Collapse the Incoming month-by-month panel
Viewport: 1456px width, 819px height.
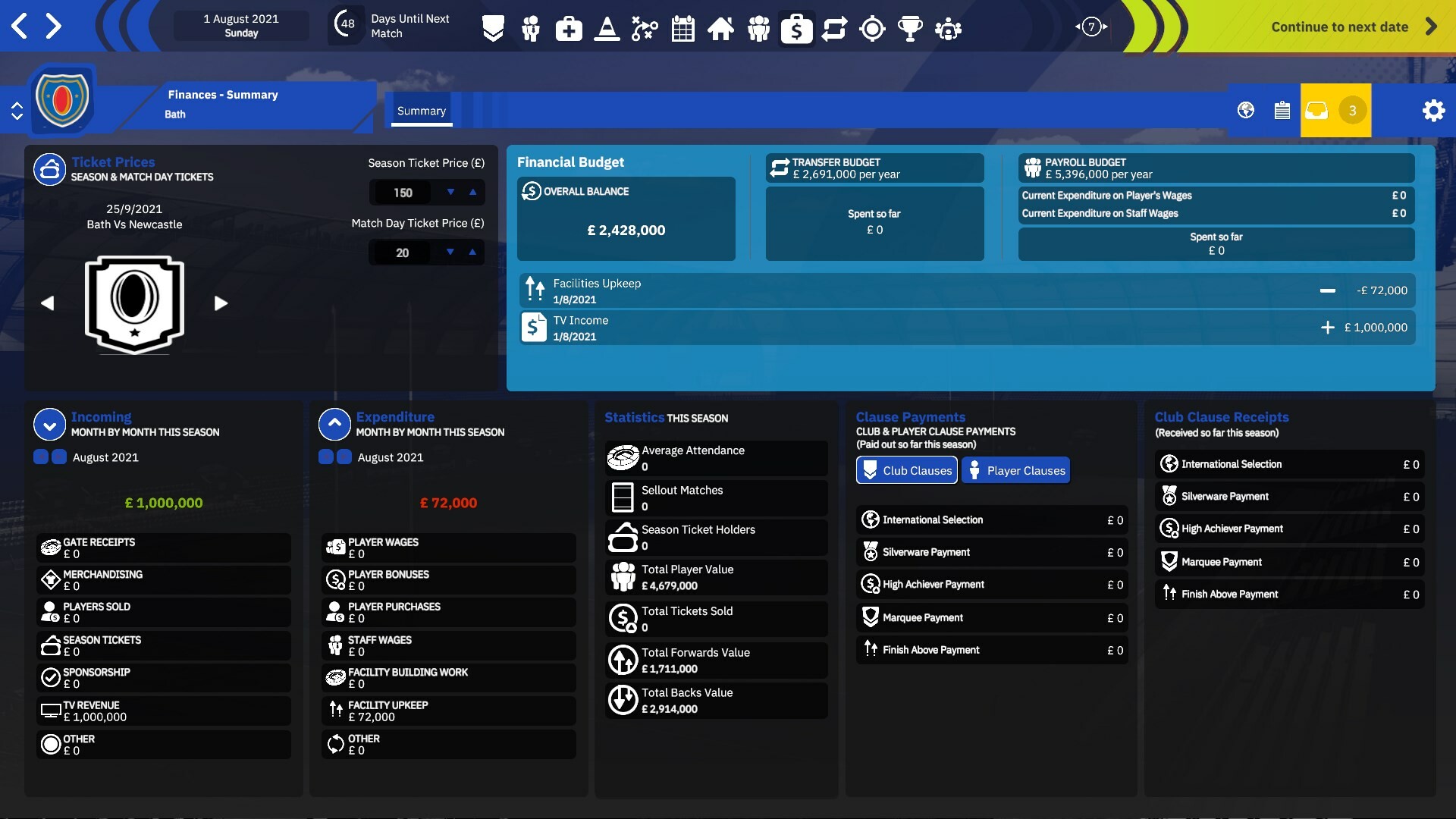pyautogui.click(x=49, y=424)
